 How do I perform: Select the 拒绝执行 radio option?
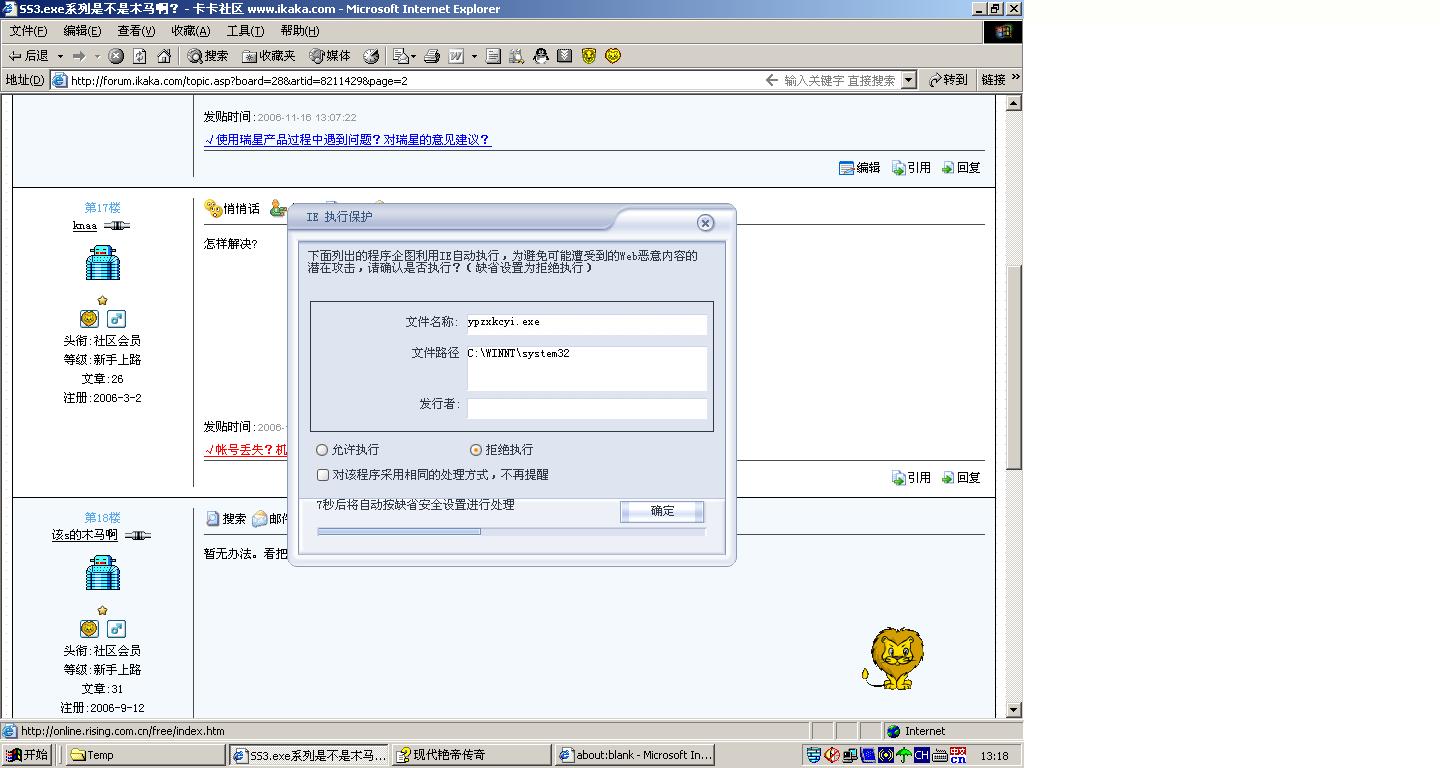[x=501, y=450]
